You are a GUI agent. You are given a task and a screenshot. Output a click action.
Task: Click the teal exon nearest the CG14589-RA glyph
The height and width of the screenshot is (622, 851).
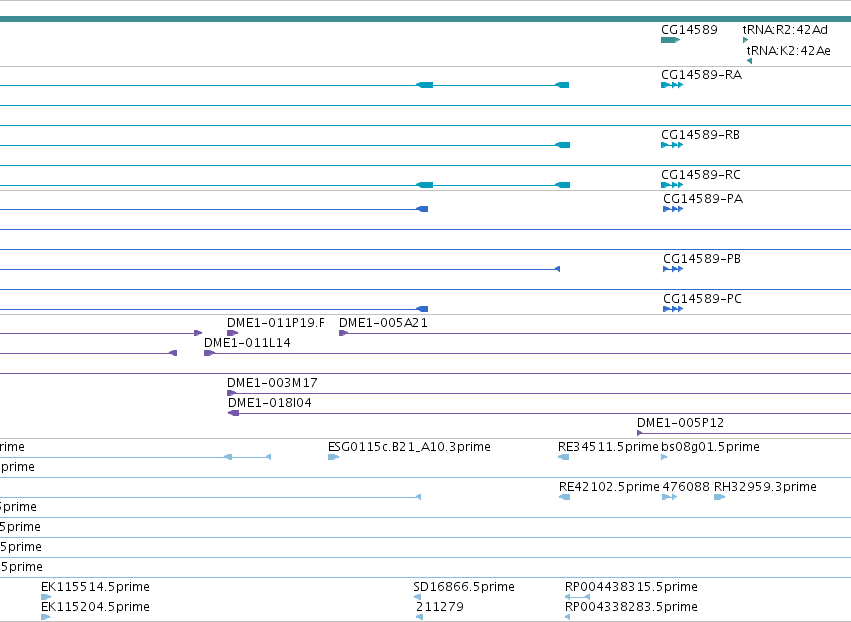click(562, 85)
